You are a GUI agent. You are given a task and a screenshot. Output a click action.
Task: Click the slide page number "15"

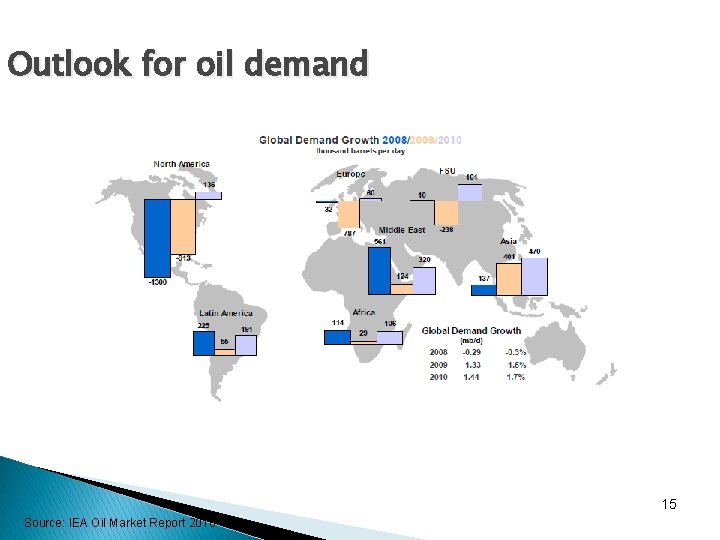click(669, 504)
